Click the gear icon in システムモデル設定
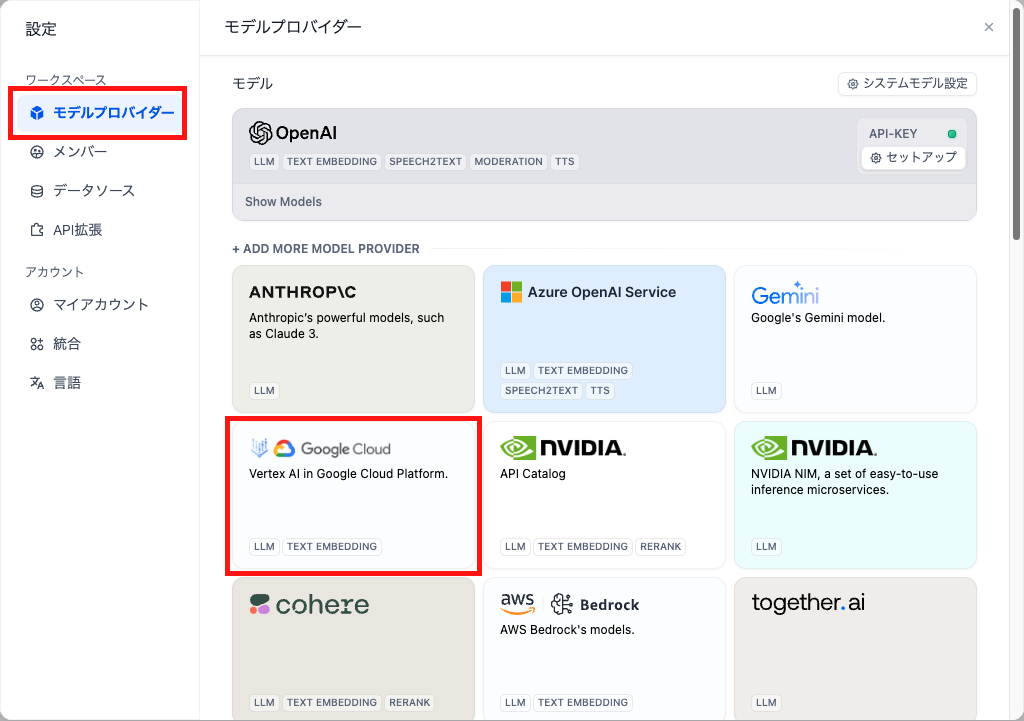The width and height of the screenshot is (1024, 721). 852,84
